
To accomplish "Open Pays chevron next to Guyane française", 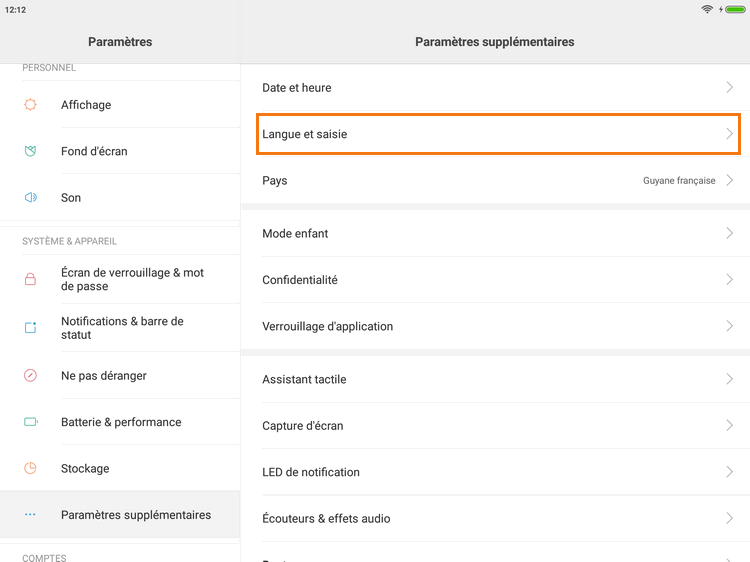I will (729, 180).
